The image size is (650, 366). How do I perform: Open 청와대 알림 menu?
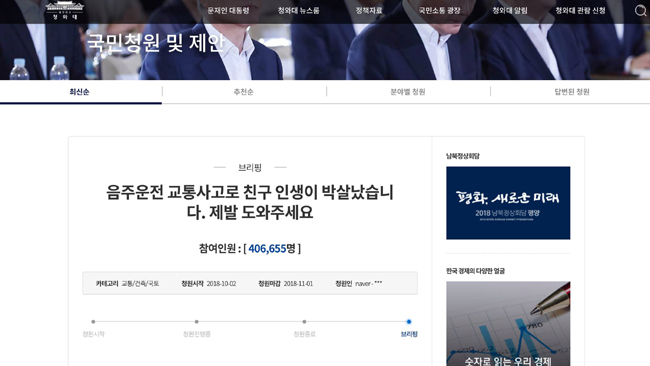click(510, 10)
